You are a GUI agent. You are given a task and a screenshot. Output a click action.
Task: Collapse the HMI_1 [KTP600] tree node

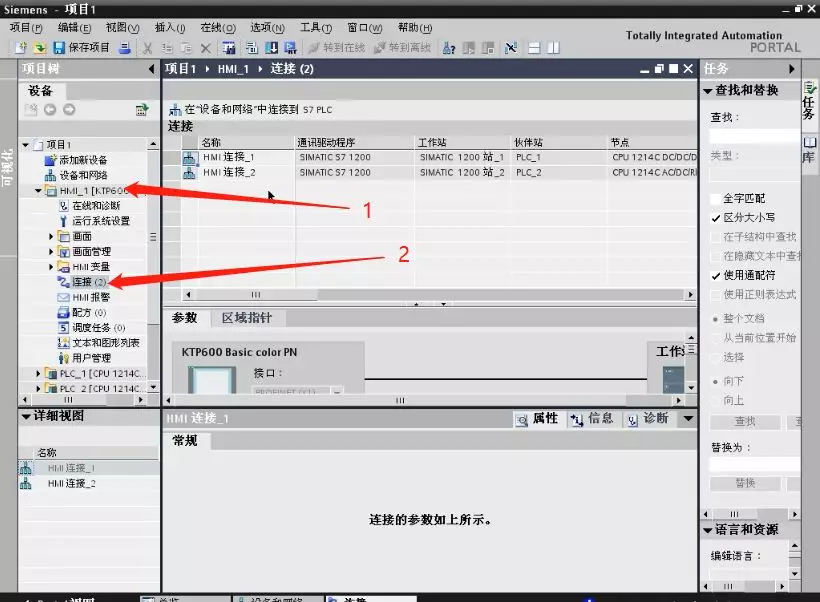[x=38, y=190]
